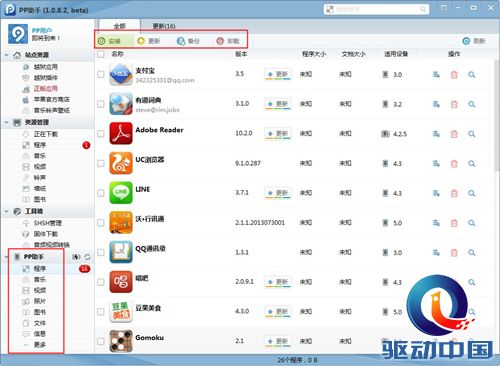Click the 更新 button in Adobe Reader row
Screen dimensions: 500x366
coord(278,134)
